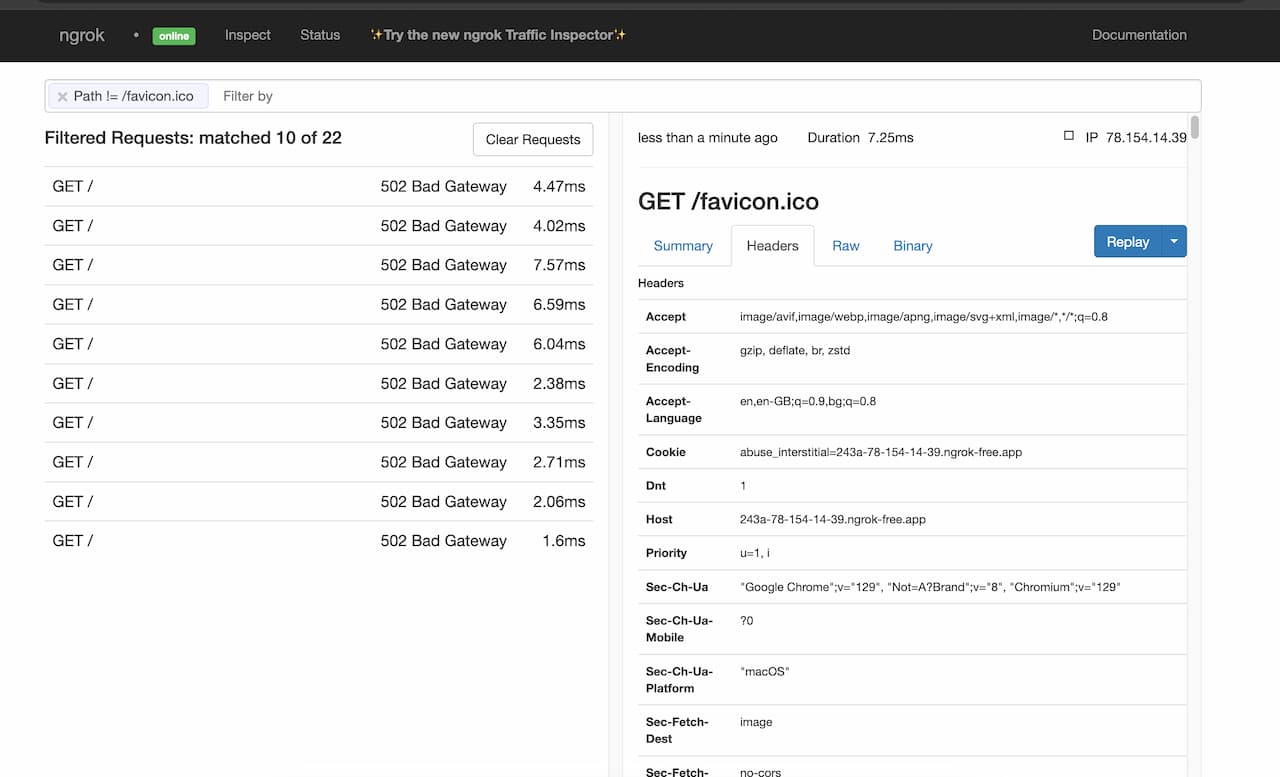Select the GET / request with 4.02ms
This screenshot has width=1280, height=777.
click(319, 226)
